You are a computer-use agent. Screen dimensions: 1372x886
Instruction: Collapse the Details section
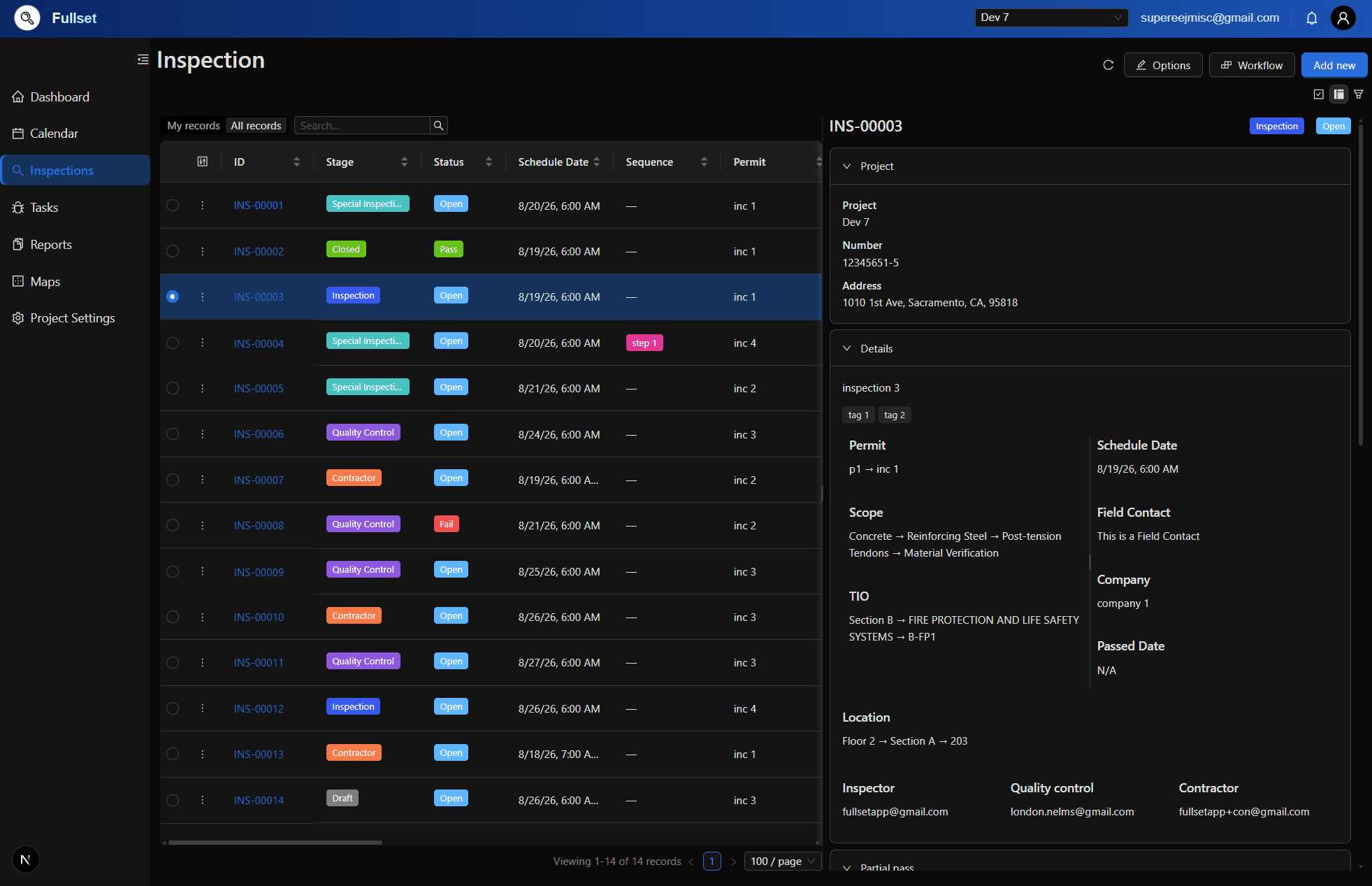pos(846,348)
